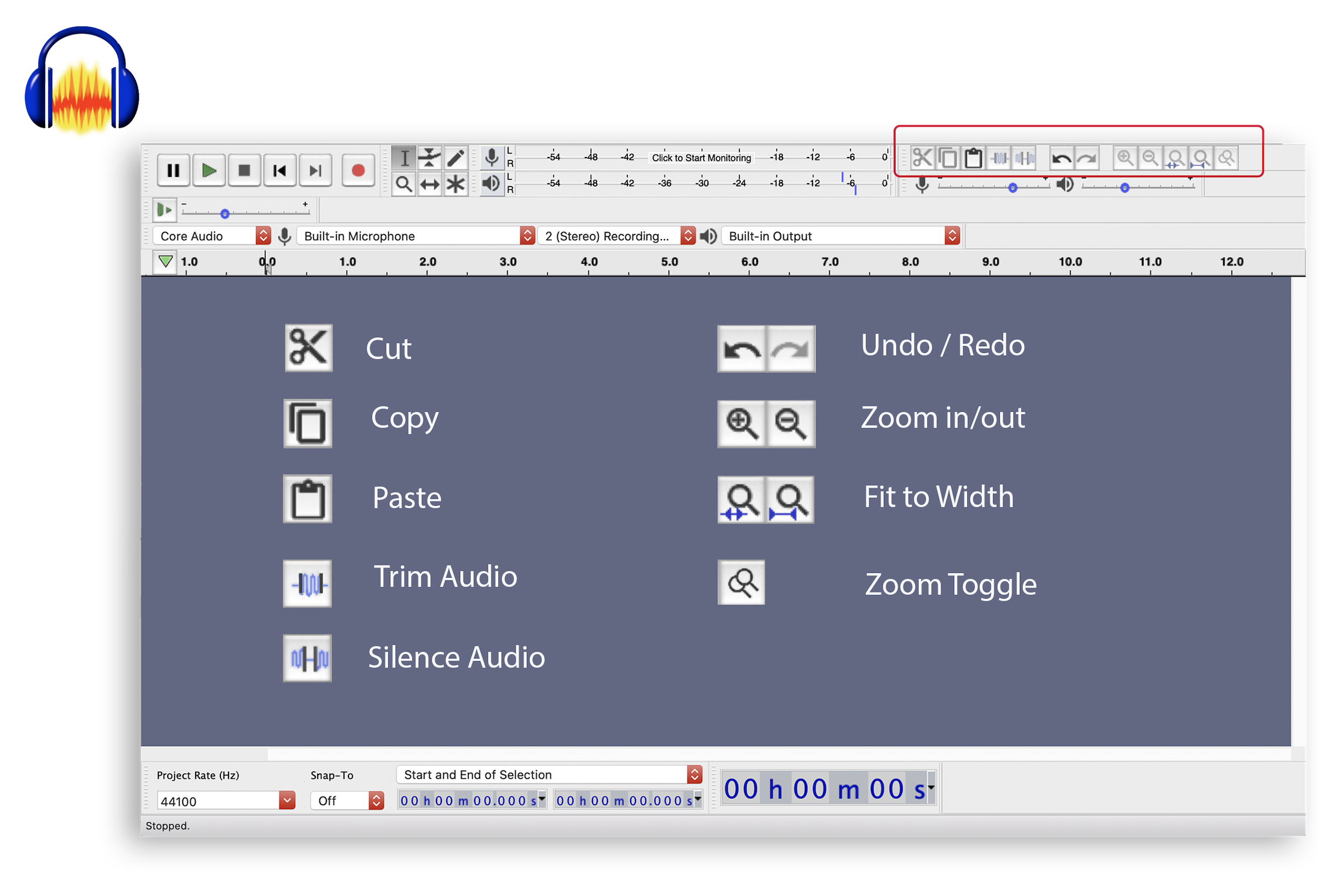Click the 'Stopped.' status bar text

[x=167, y=826]
